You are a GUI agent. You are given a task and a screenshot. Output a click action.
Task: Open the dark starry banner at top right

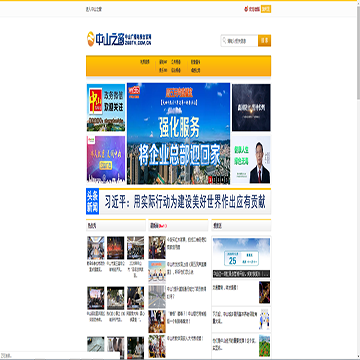coord(251,107)
